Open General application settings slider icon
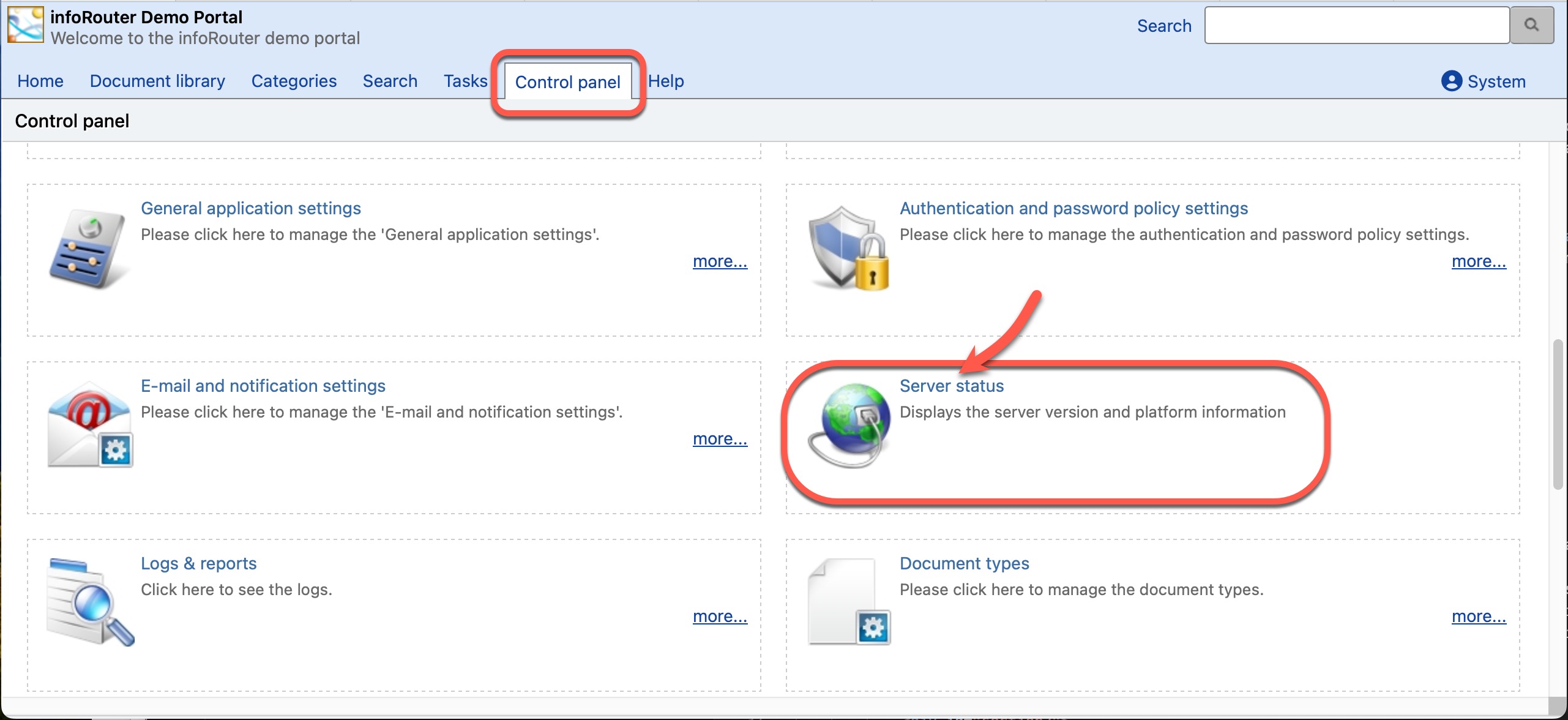The height and width of the screenshot is (720, 1568). coord(89,249)
